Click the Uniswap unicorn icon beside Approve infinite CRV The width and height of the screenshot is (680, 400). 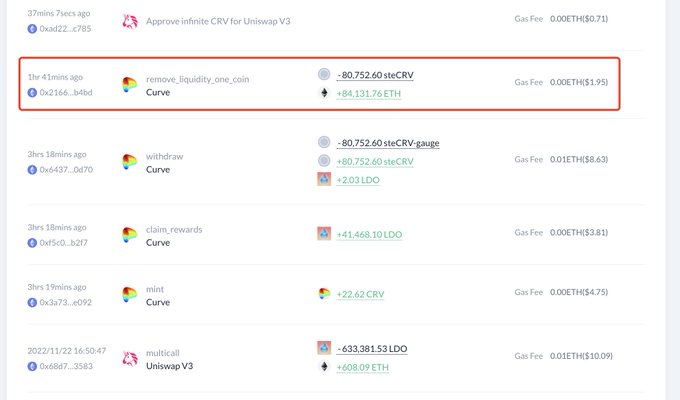coord(130,21)
